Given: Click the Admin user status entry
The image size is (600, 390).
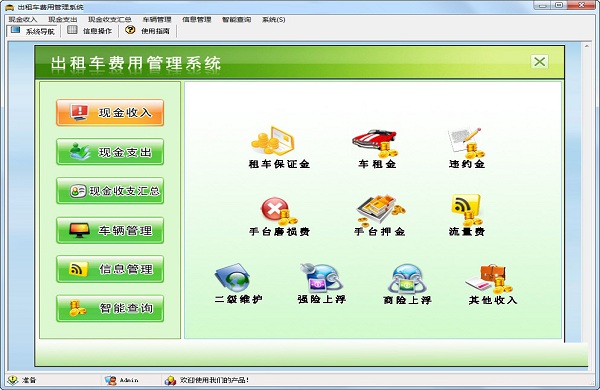Looking at the screenshot, I should tap(122, 380).
